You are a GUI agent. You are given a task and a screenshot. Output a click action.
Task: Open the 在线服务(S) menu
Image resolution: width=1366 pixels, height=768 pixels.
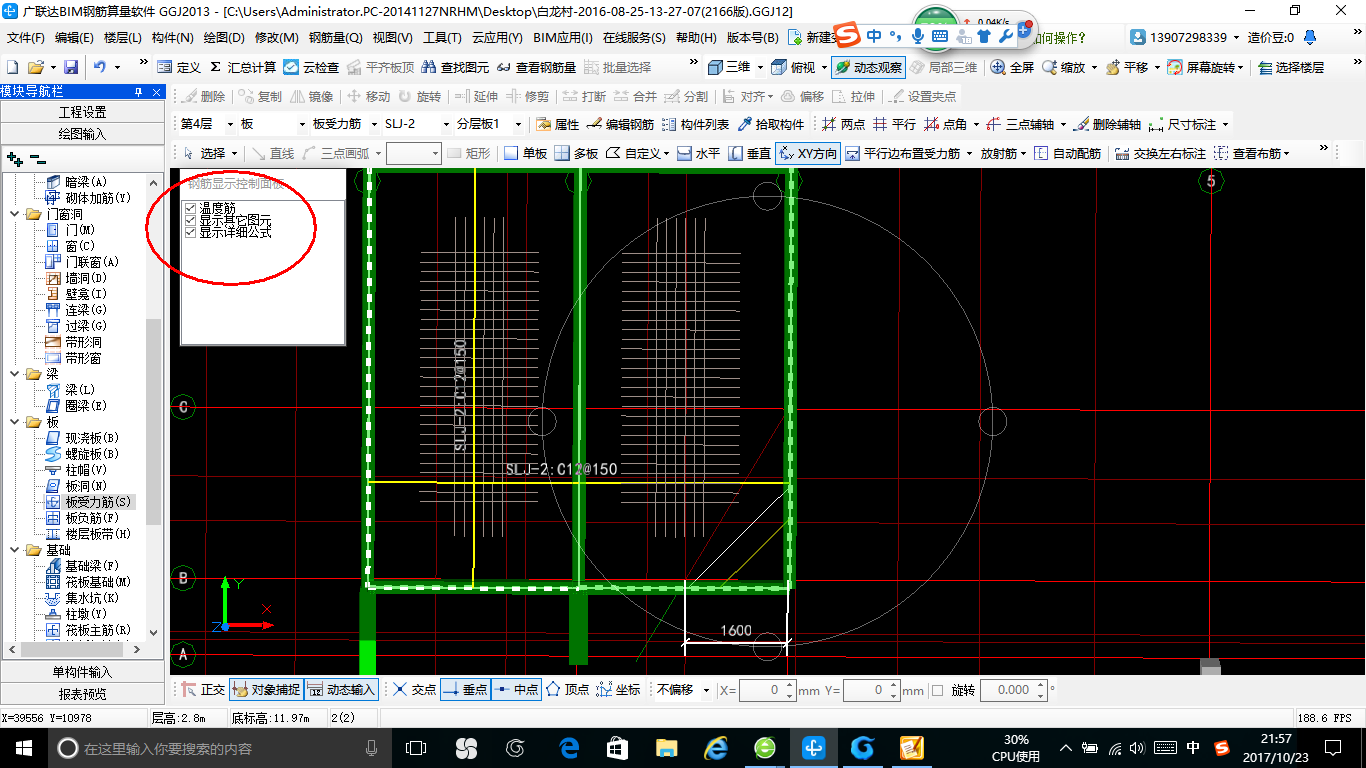pyautogui.click(x=634, y=38)
